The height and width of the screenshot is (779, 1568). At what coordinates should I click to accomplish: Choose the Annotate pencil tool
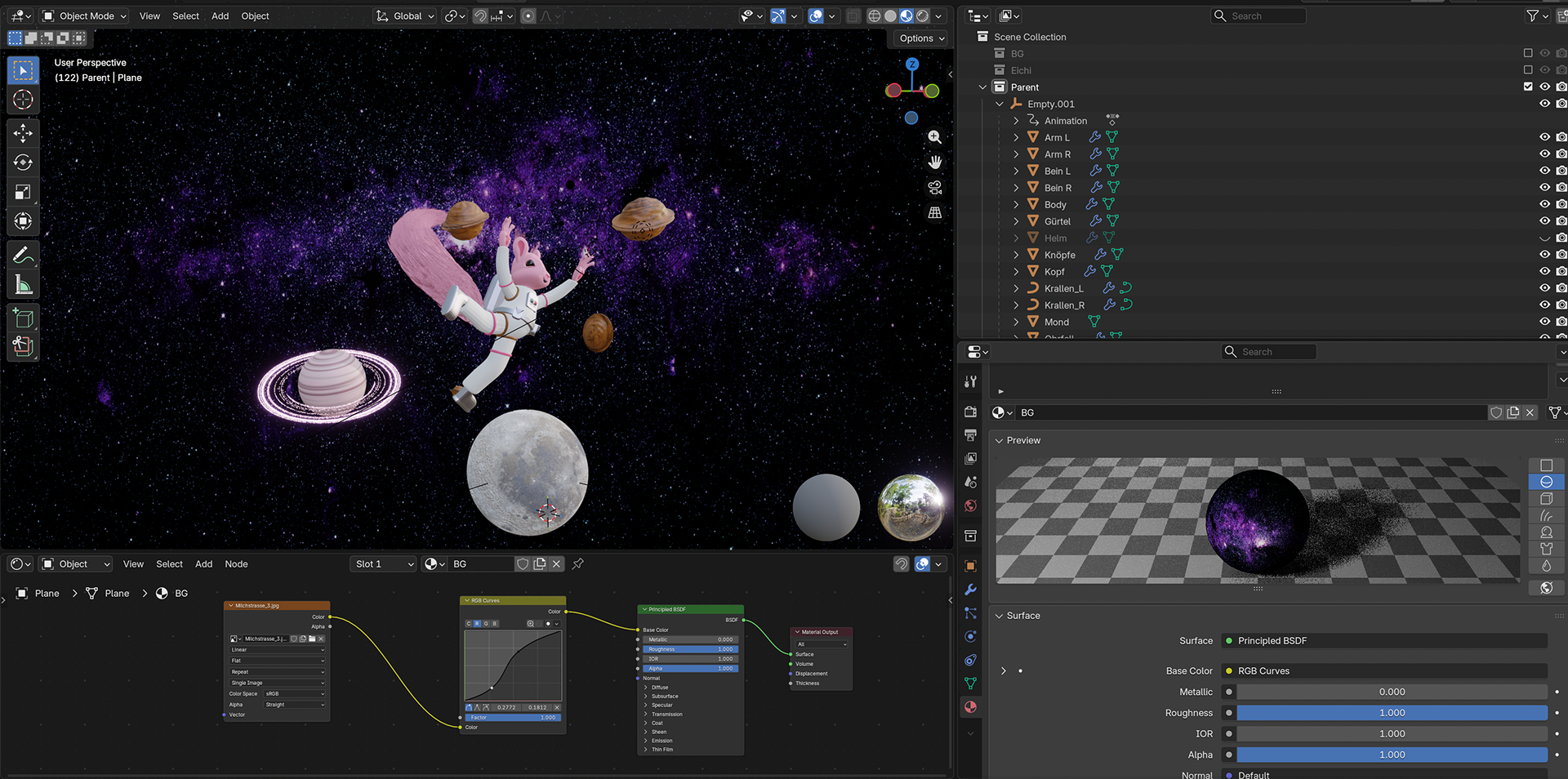pyautogui.click(x=23, y=255)
